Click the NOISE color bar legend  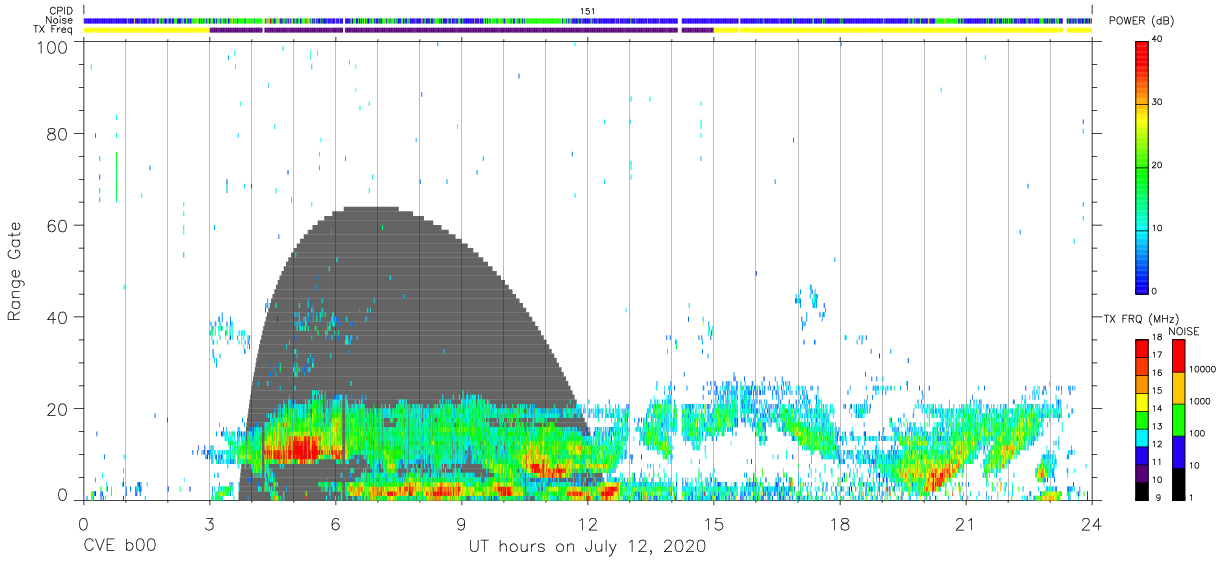(1179, 420)
